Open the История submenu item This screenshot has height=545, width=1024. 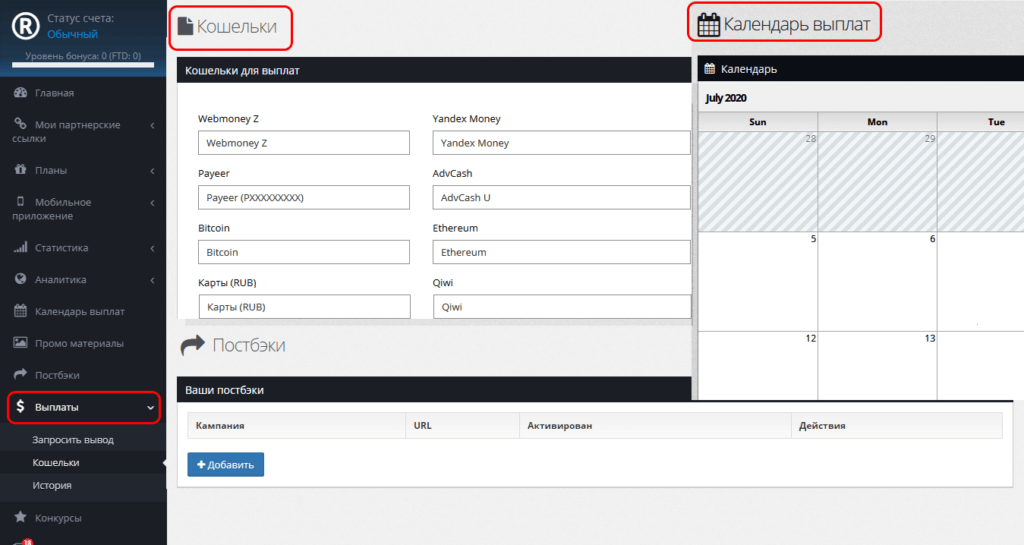click(51, 485)
